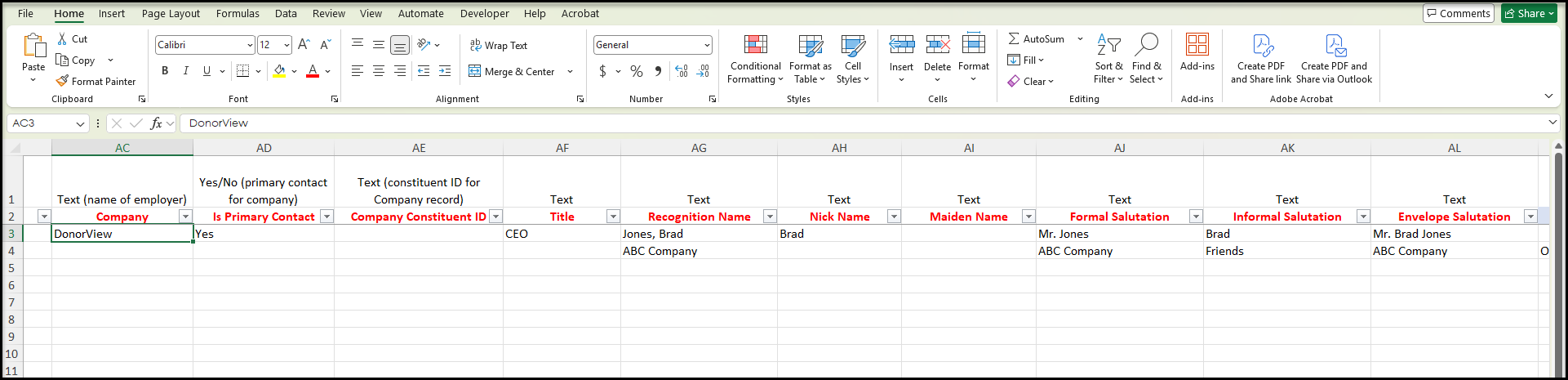Switch to the Formulas tab
1568x380 pixels.
click(x=238, y=13)
